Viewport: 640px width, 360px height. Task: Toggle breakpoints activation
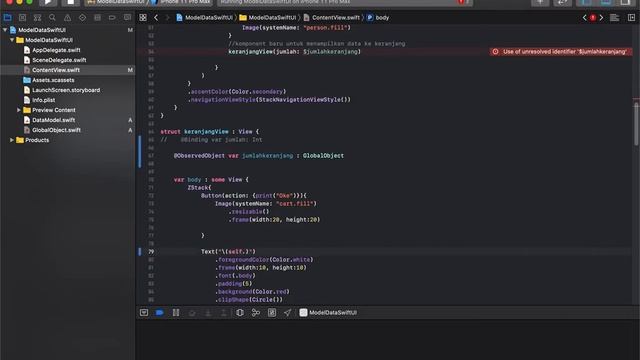pyautogui.click(x=160, y=313)
